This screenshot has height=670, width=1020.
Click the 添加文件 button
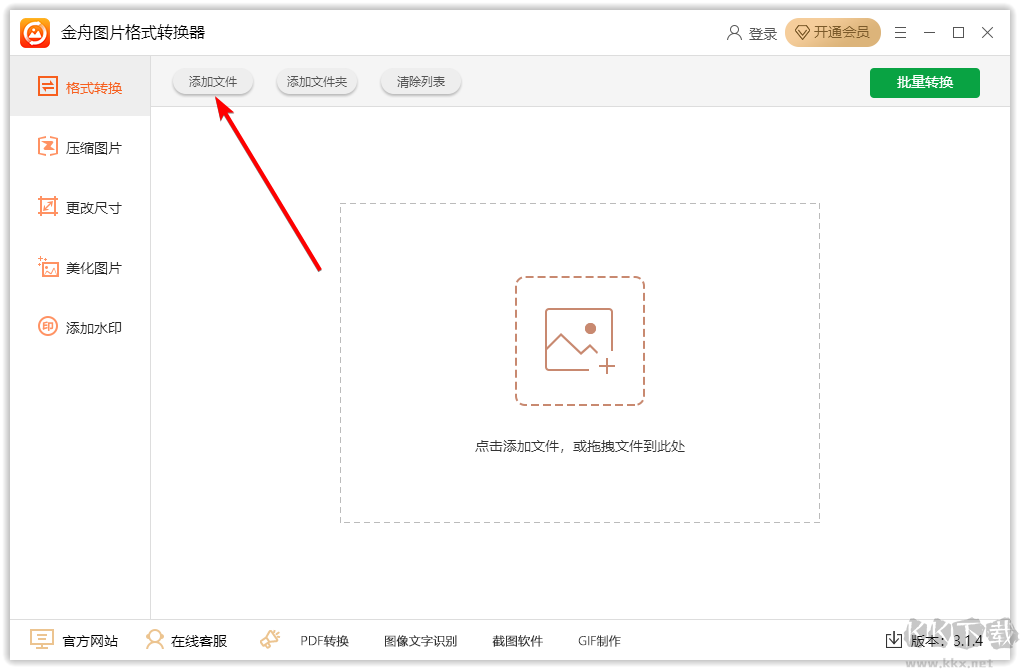click(x=212, y=82)
